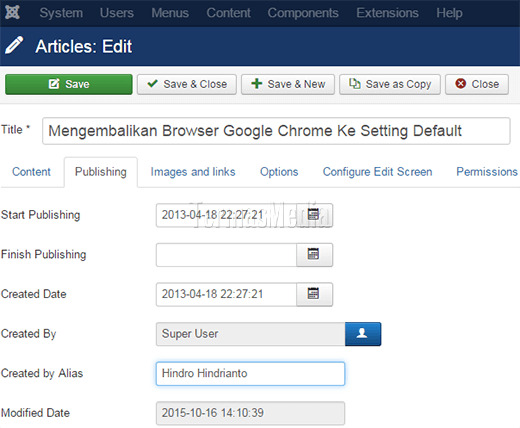
Task: Open the Components menu
Action: tap(303, 13)
